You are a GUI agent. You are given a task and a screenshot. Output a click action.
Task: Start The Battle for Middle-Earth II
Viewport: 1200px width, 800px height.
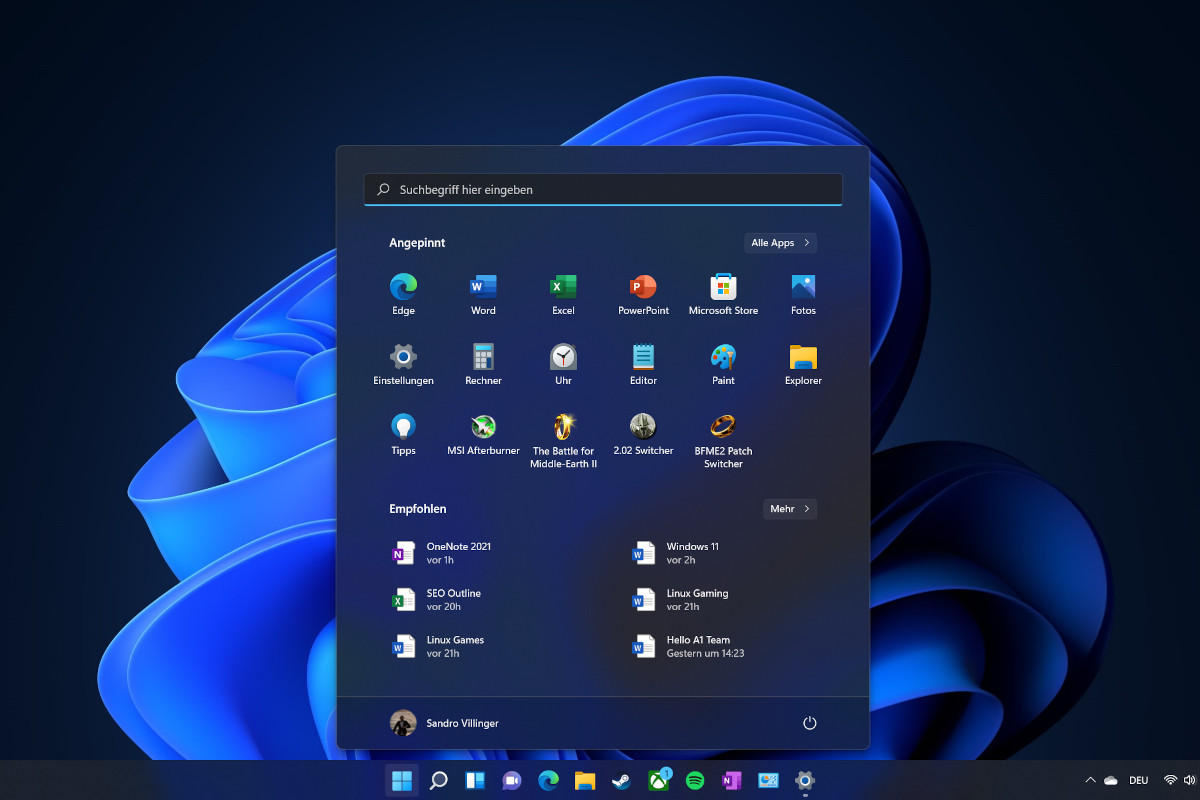pos(563,440)
